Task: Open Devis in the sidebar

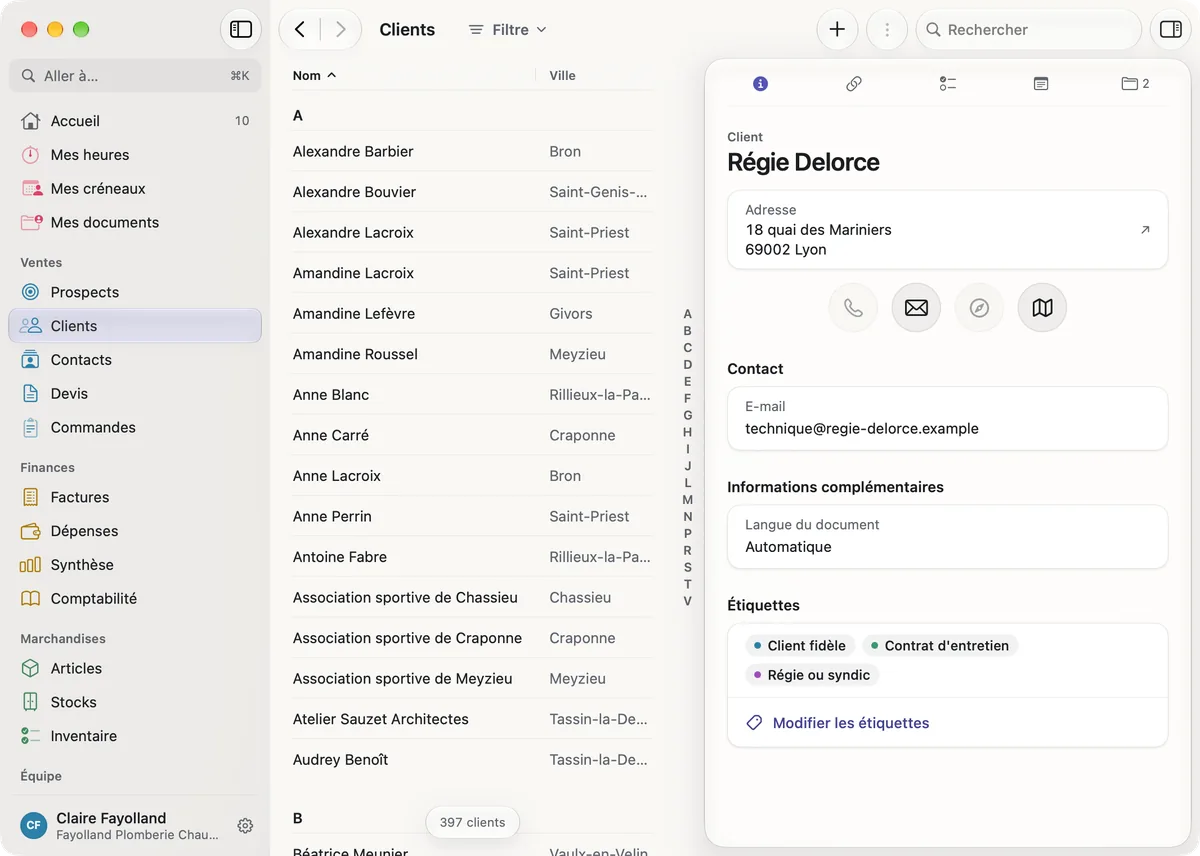Action: click(x=135, y=394)
